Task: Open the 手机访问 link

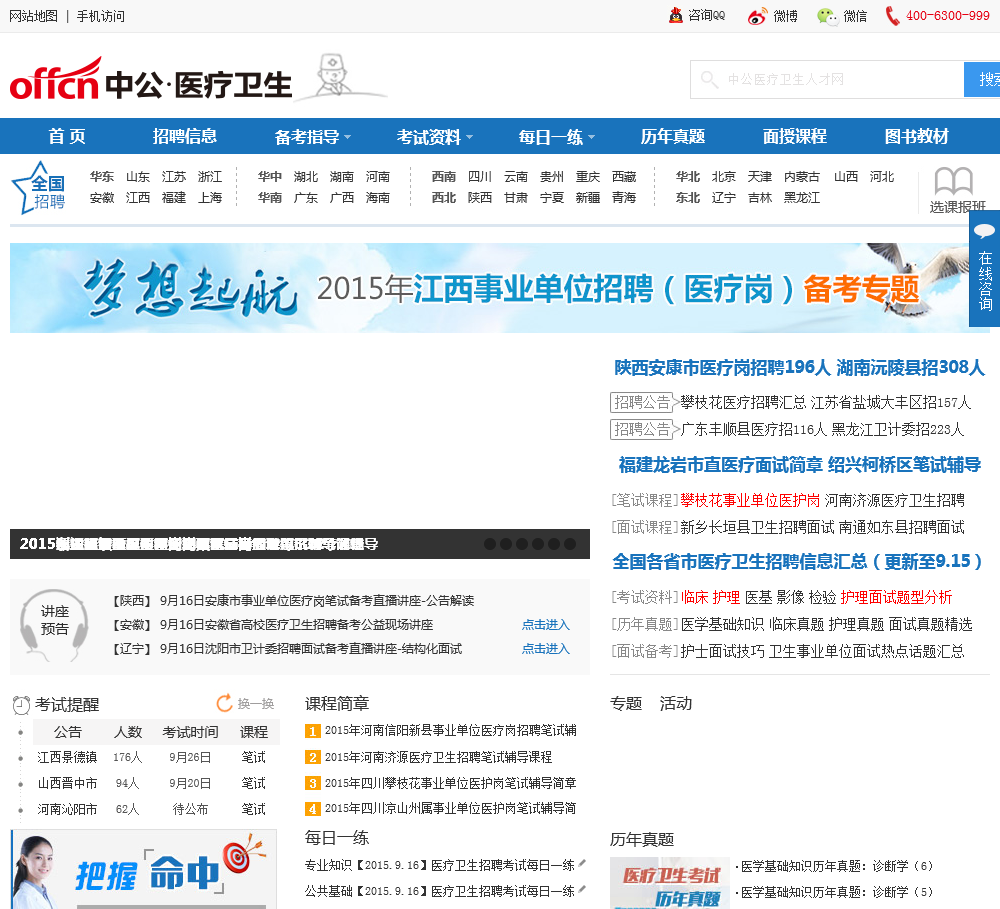Action: [101, 16]
